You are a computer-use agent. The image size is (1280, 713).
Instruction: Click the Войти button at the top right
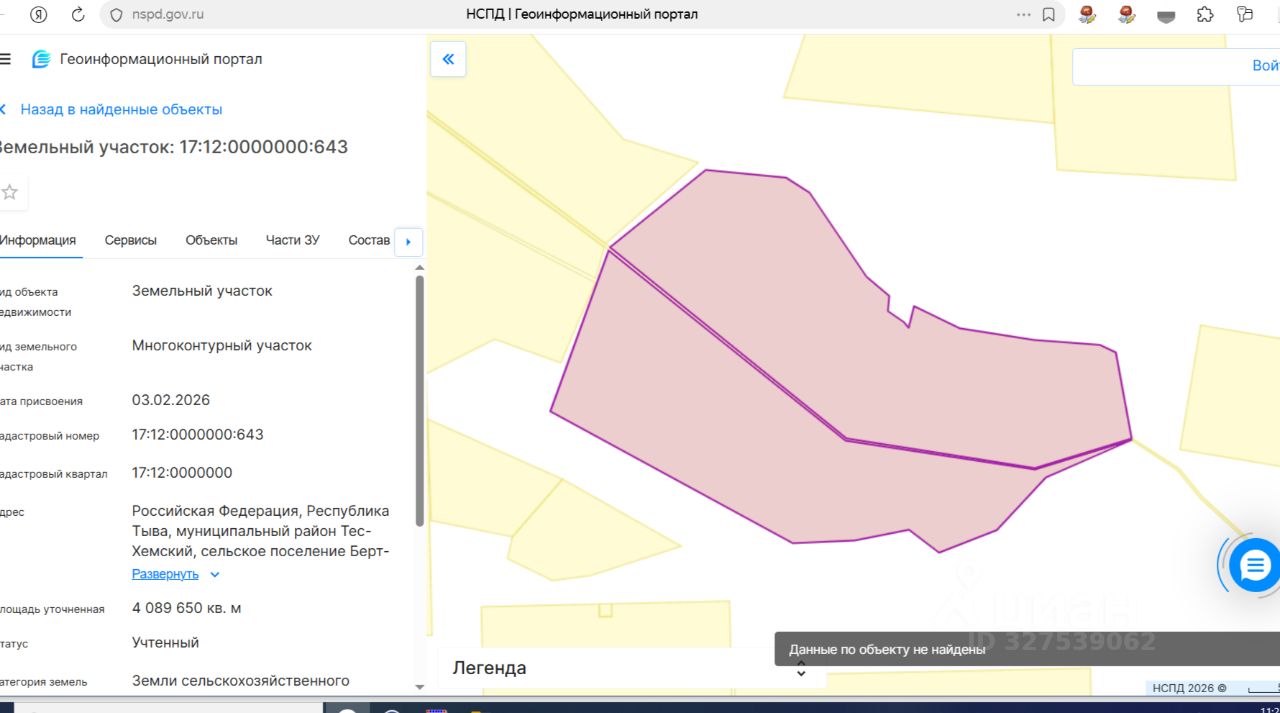[1265, 66]
